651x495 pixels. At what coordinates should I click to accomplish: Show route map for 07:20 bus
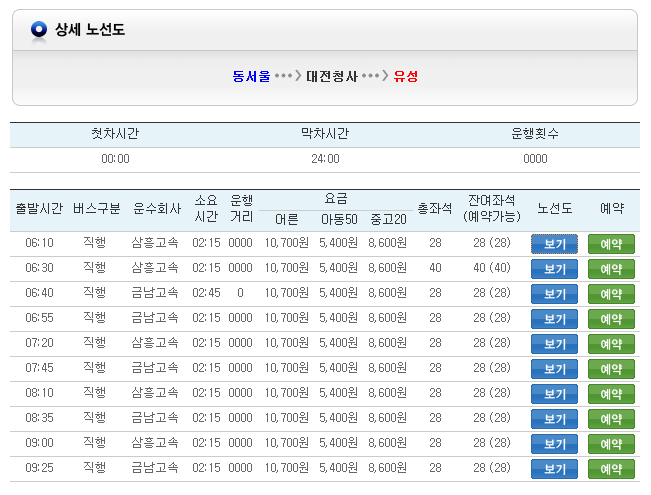[x=554, y=343]
